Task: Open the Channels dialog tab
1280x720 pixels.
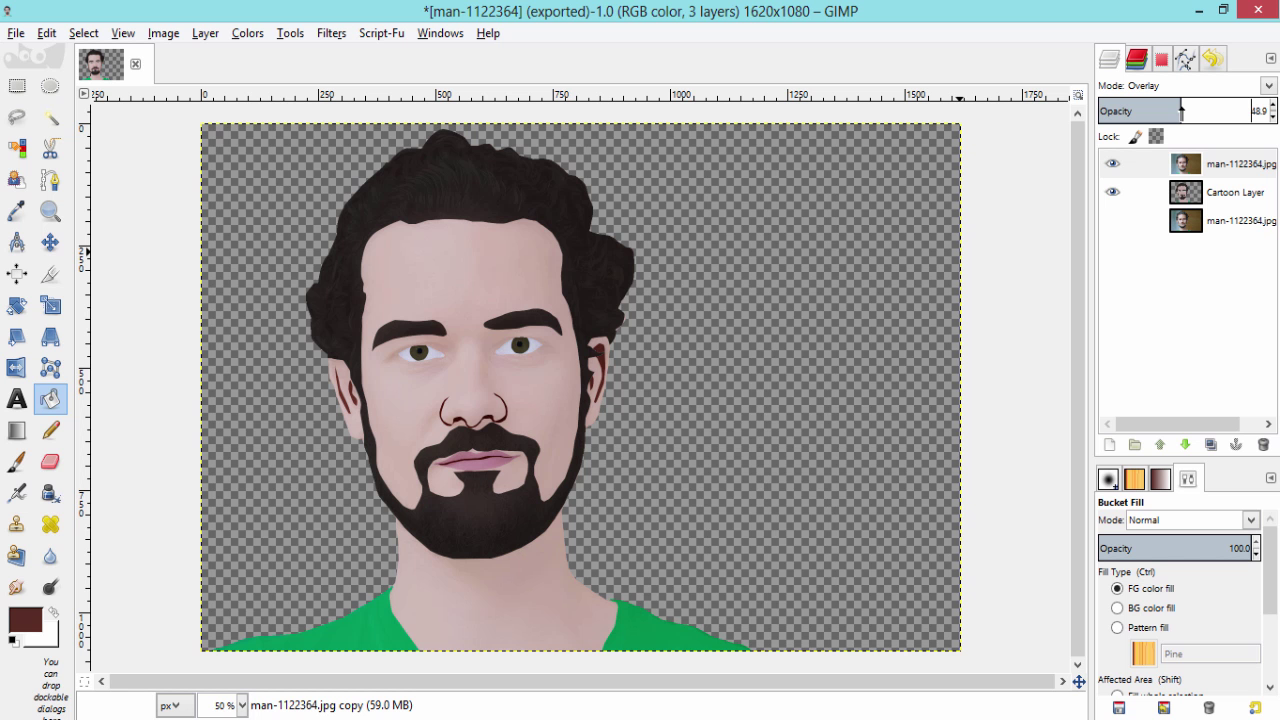Action: click(1135, 58)
